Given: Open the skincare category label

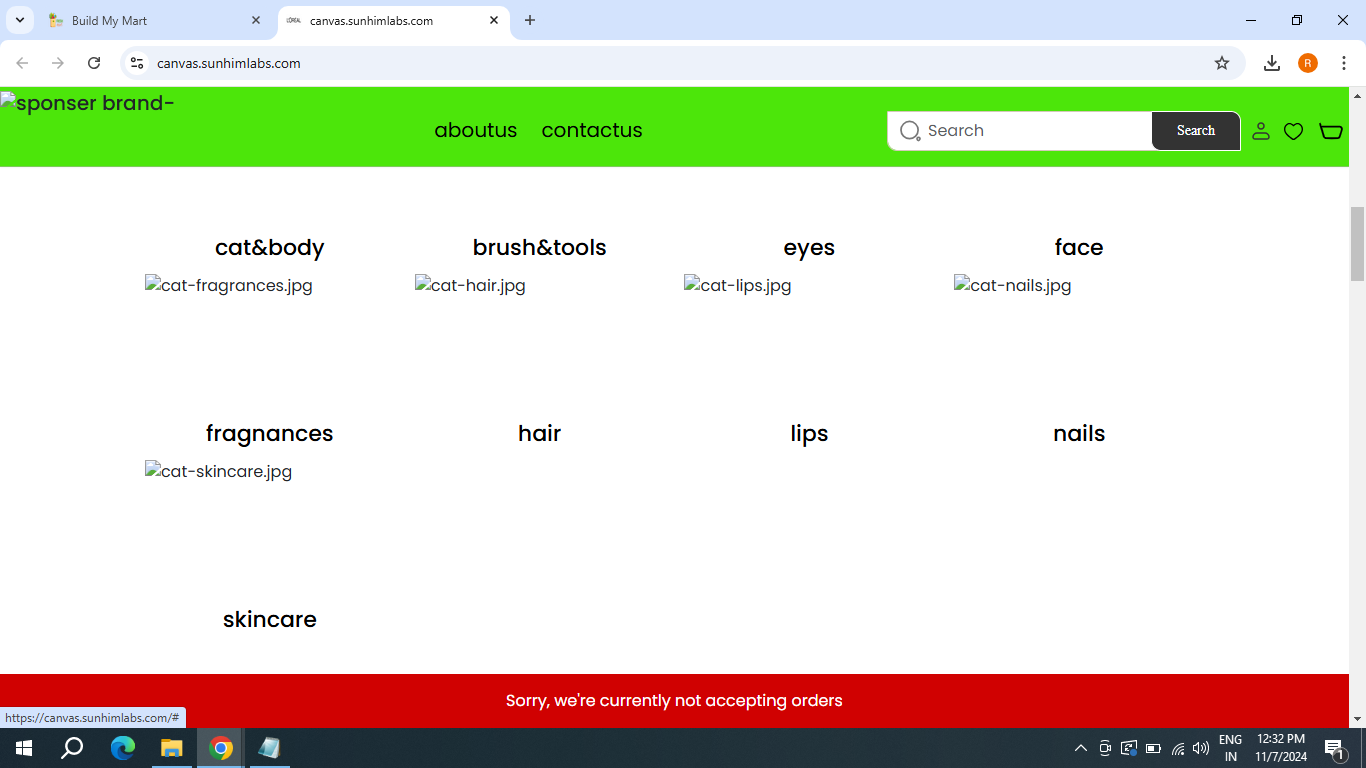Looking at the screenshot, I should point(270,620).
